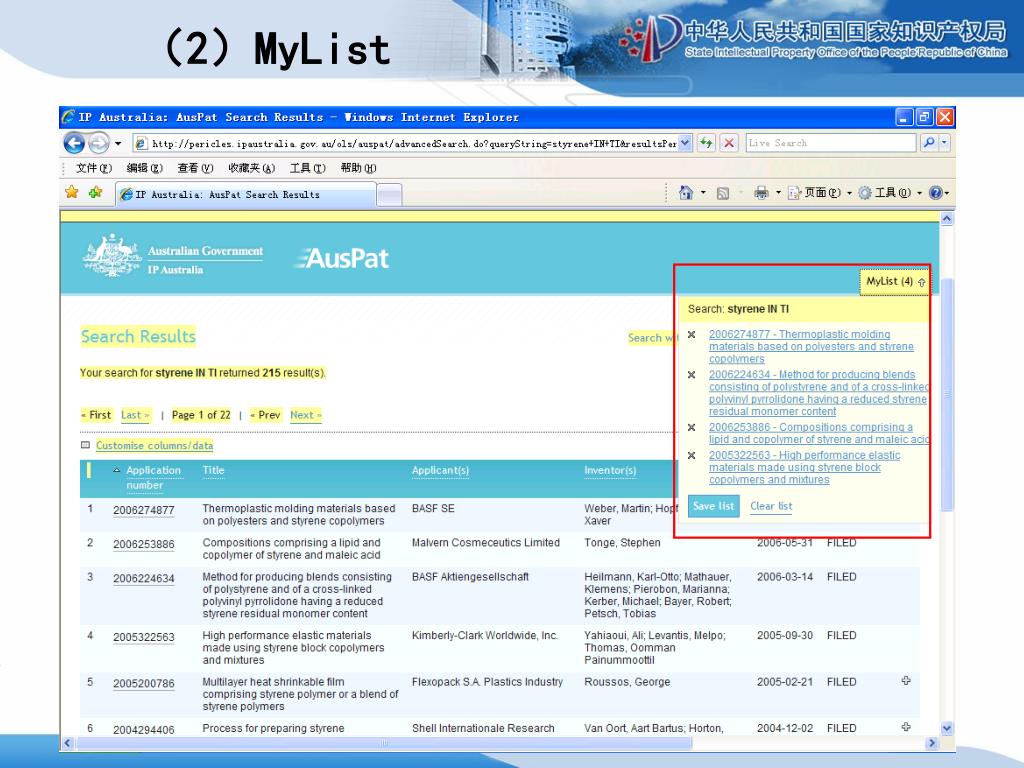Image resolution: width=1024 pixels, height=768 pixels.
Task: Open the 页面(P) command bar menu
Action: (x=820, y=193)
